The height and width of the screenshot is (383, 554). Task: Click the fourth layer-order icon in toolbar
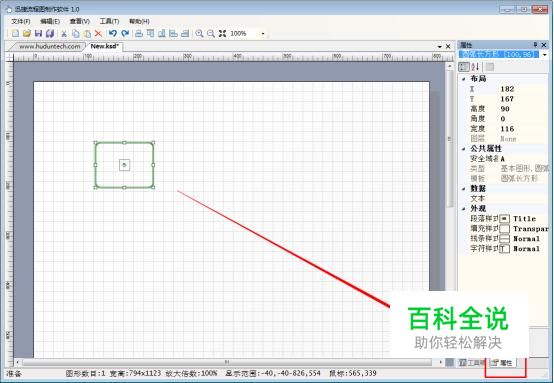pos(173,34)
